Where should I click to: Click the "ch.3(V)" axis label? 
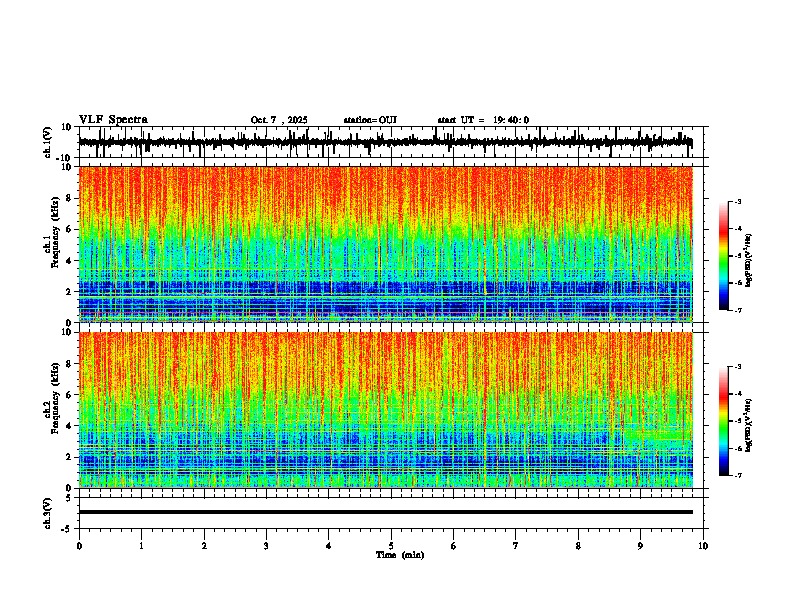pos(48,513)
